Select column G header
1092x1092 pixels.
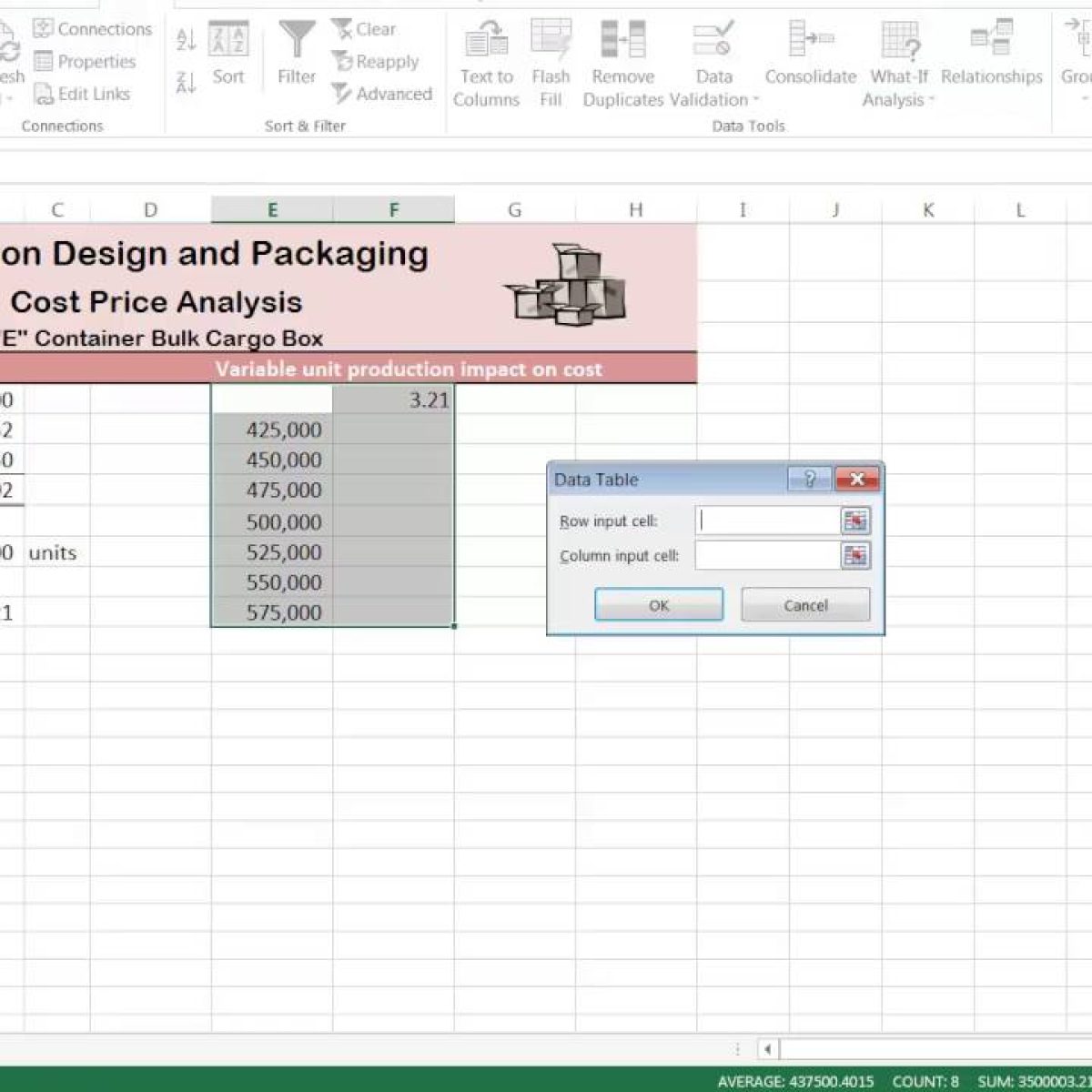click(x=514, y=210)
